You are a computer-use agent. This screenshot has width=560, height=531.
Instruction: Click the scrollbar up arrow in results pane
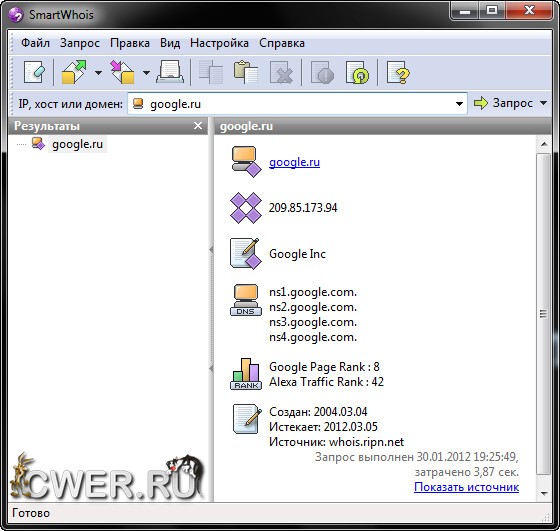(x=544, y=144)
